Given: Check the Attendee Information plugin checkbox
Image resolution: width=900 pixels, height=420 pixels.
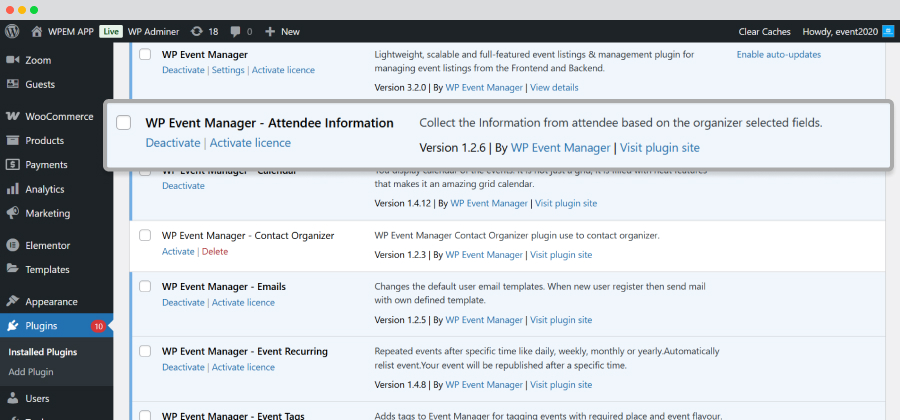Looking at the screenshot, I should click(x=123, y=123).
